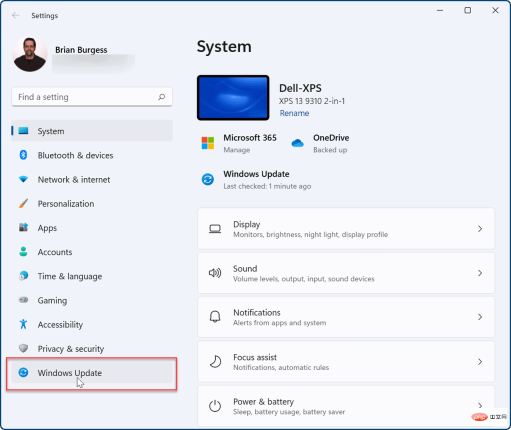Click the Bluetooth icon in sidebar
The height and width of the screenshot is (430, 511).
(23, 155)
